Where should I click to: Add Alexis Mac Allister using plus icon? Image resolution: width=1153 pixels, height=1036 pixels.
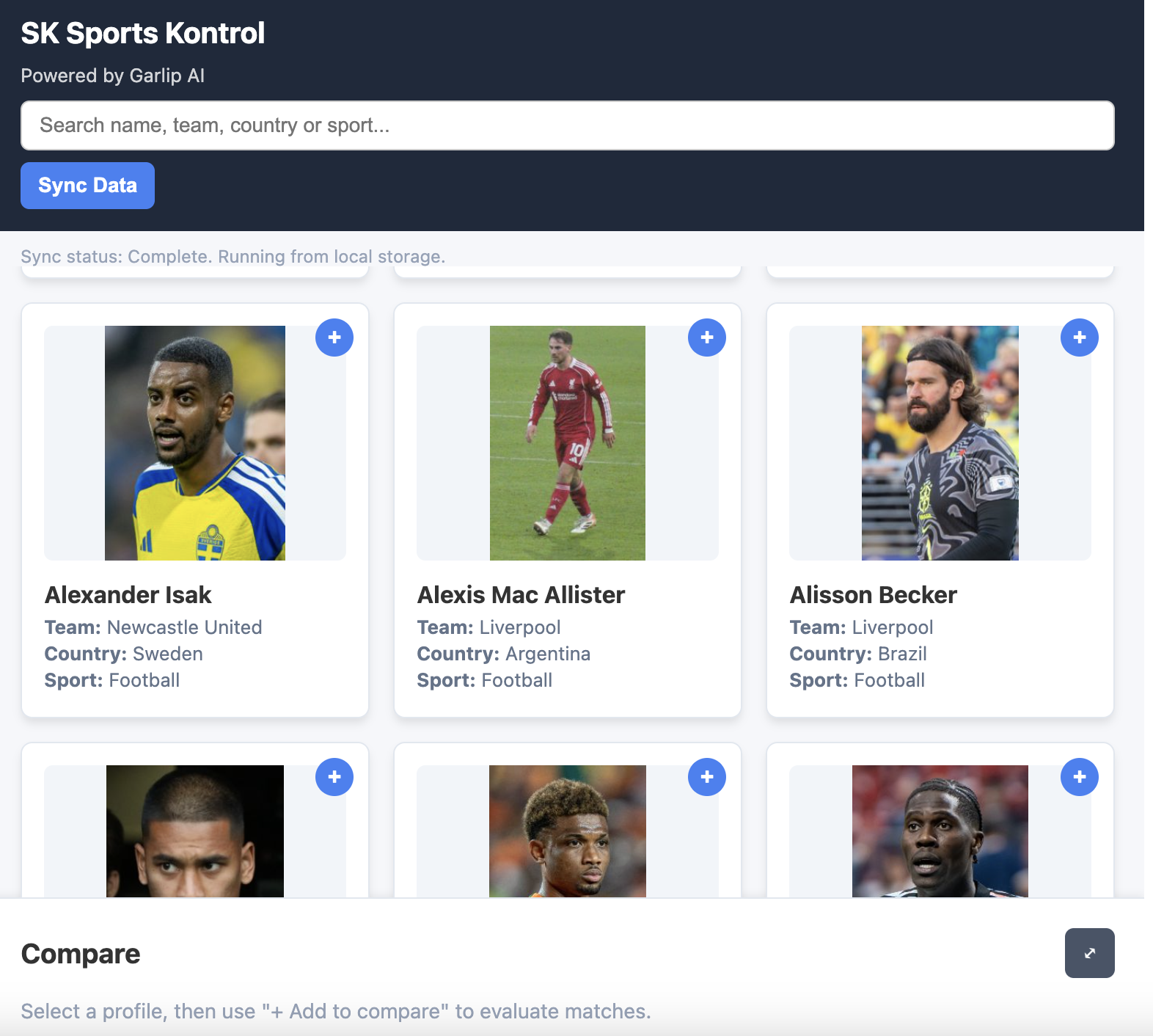[x=707, y=338]
